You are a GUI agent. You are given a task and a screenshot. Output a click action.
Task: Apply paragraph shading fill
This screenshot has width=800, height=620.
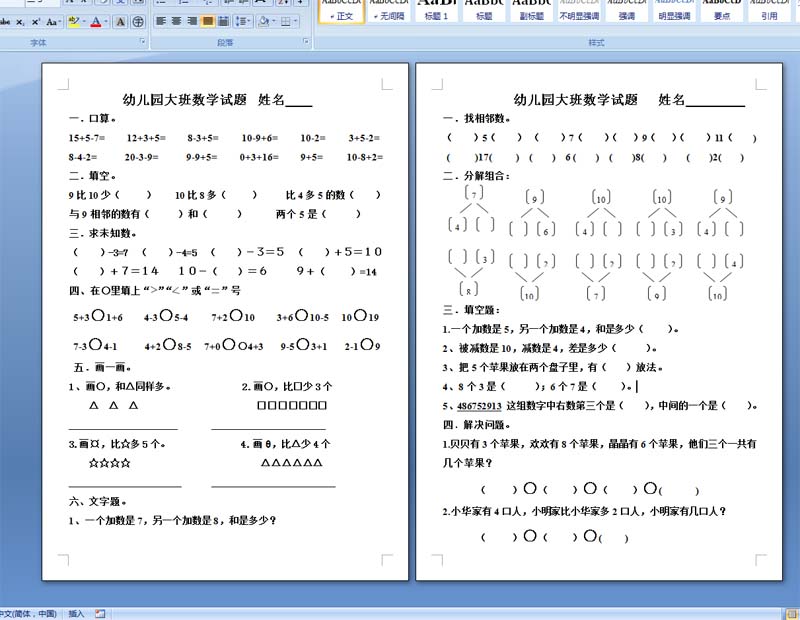point(263,21)
